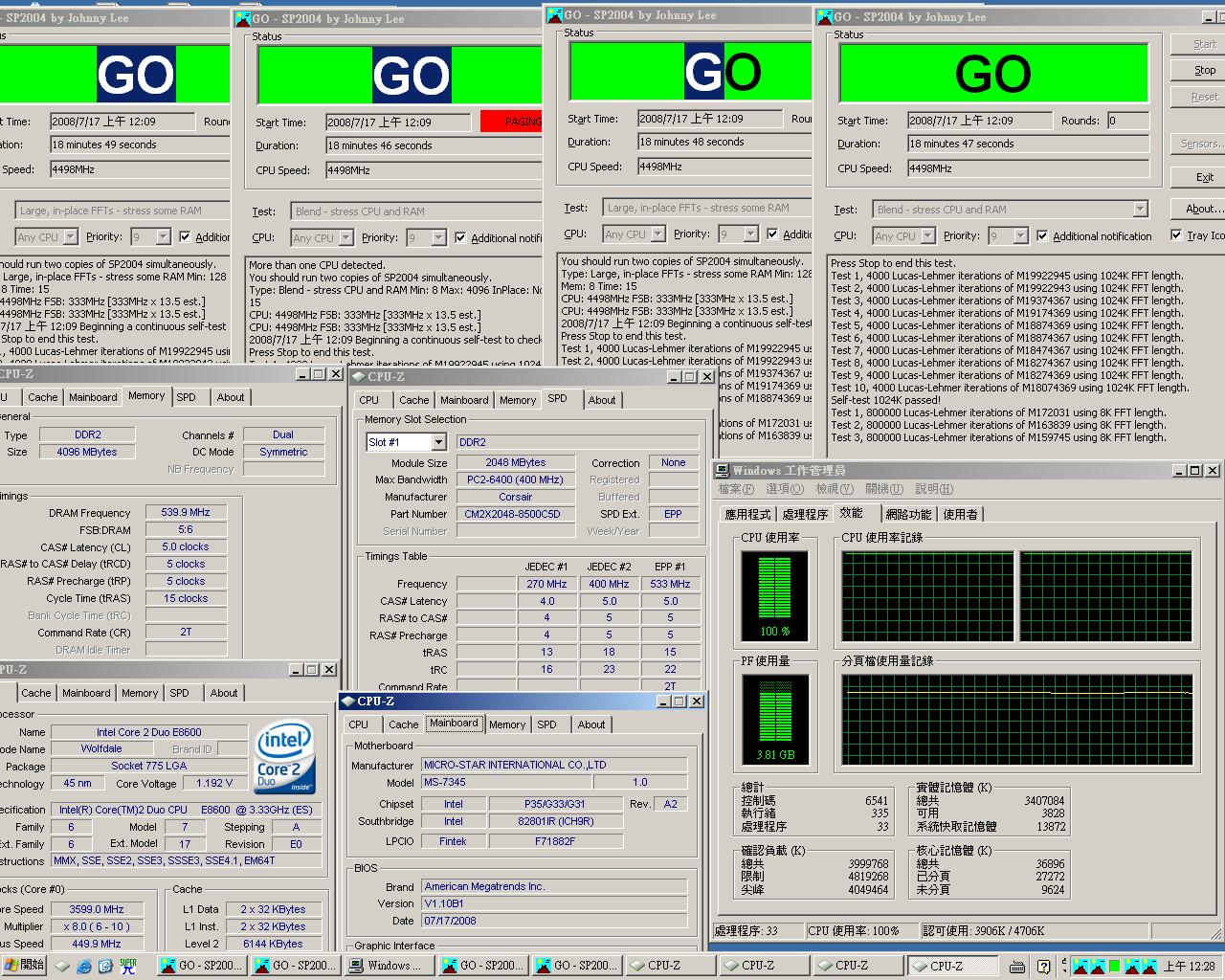Click the keyboard IME icon on taskbar
The height and width of the screenshot is (980, 1225).
click(1017, 967)
